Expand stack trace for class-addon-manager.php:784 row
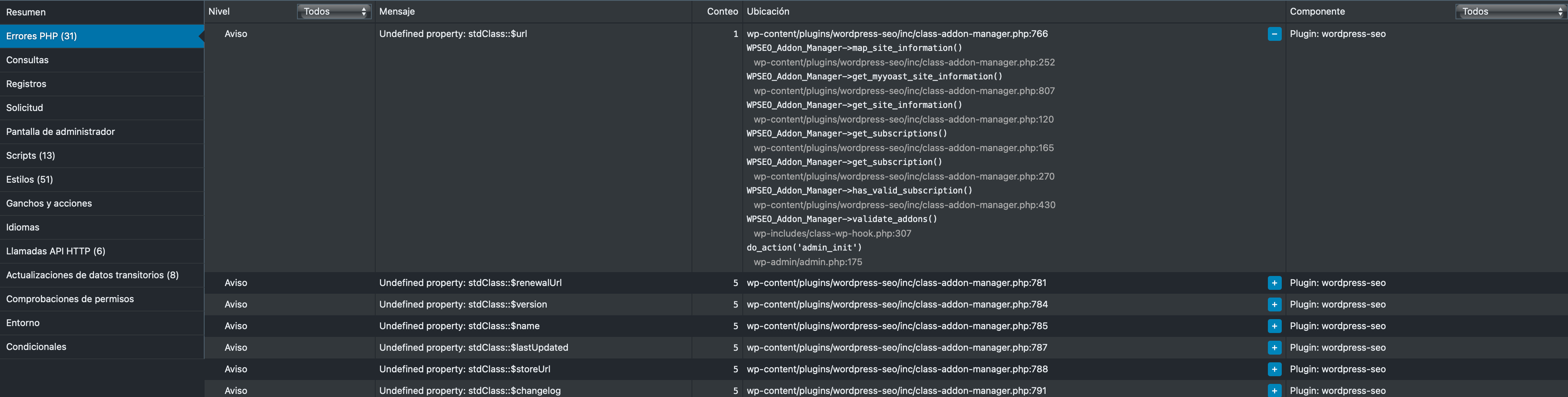This screenshot has width=1568, height=397. (x=1274, y=304)
